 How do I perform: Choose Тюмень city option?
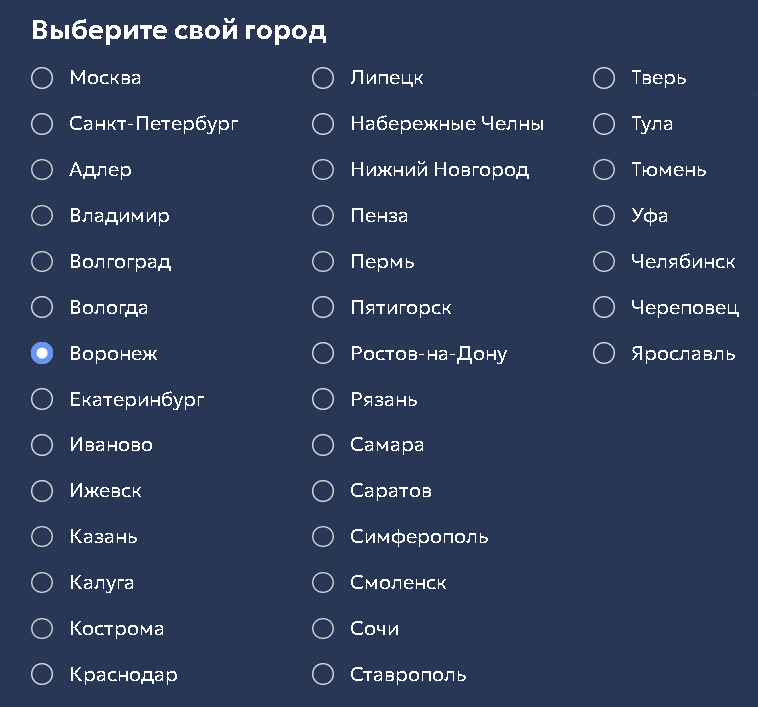point(604,170)
